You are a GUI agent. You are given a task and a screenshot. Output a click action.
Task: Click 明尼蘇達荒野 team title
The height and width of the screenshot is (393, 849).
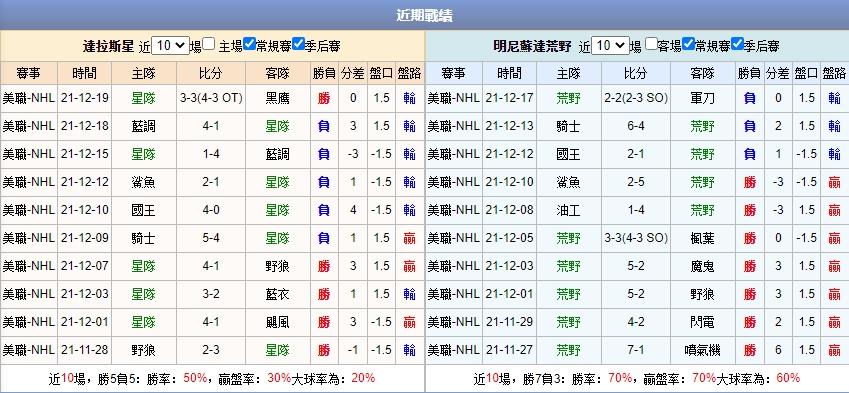point(533,46)
